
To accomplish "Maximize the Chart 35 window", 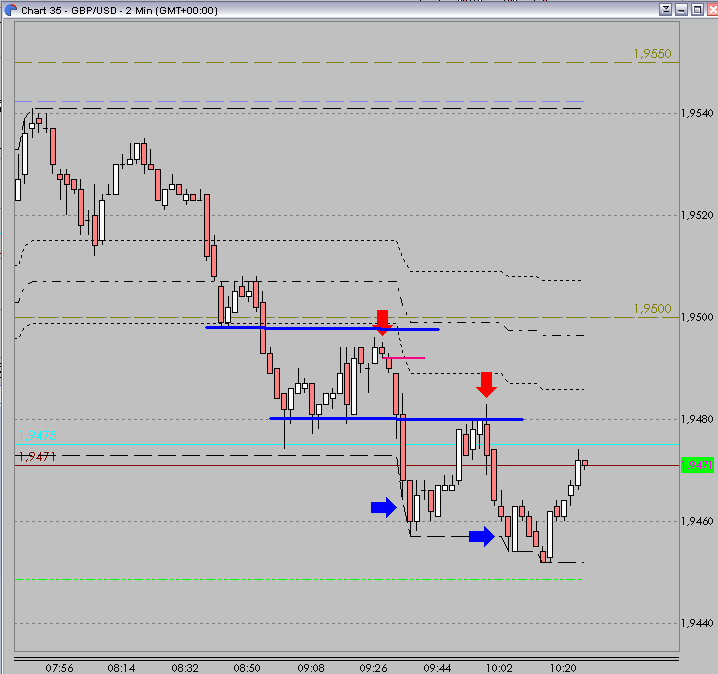I will (x=697, y=10).
